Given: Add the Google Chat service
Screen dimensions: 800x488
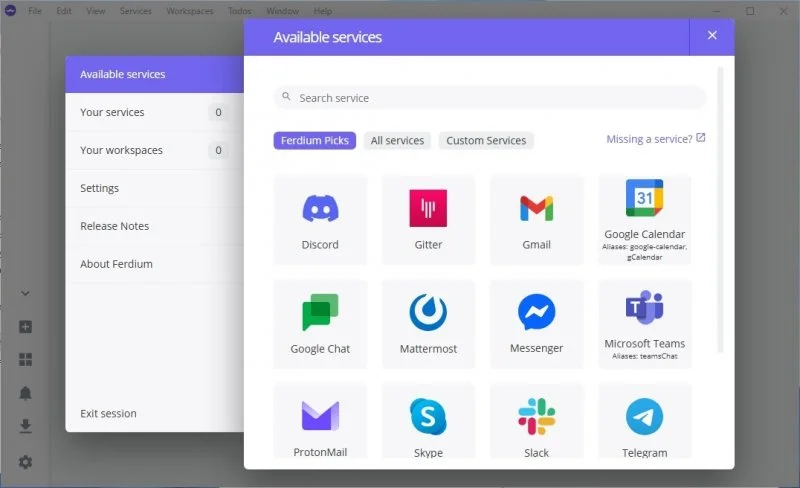Looking at the screenshot, I should (320, 324).
